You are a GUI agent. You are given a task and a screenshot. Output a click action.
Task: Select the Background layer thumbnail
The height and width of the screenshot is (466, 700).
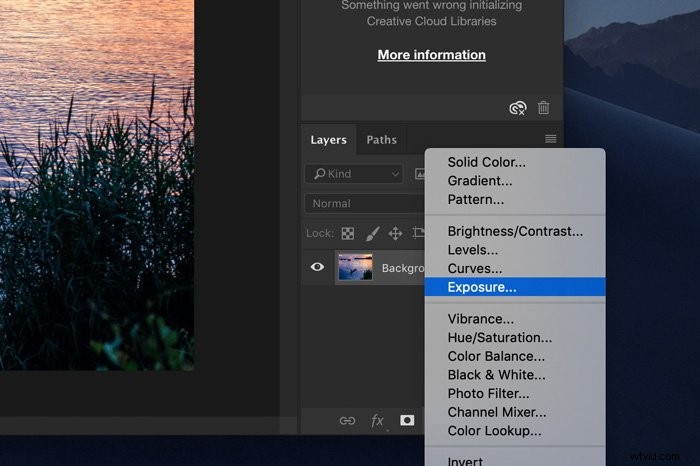pos(355,267)
